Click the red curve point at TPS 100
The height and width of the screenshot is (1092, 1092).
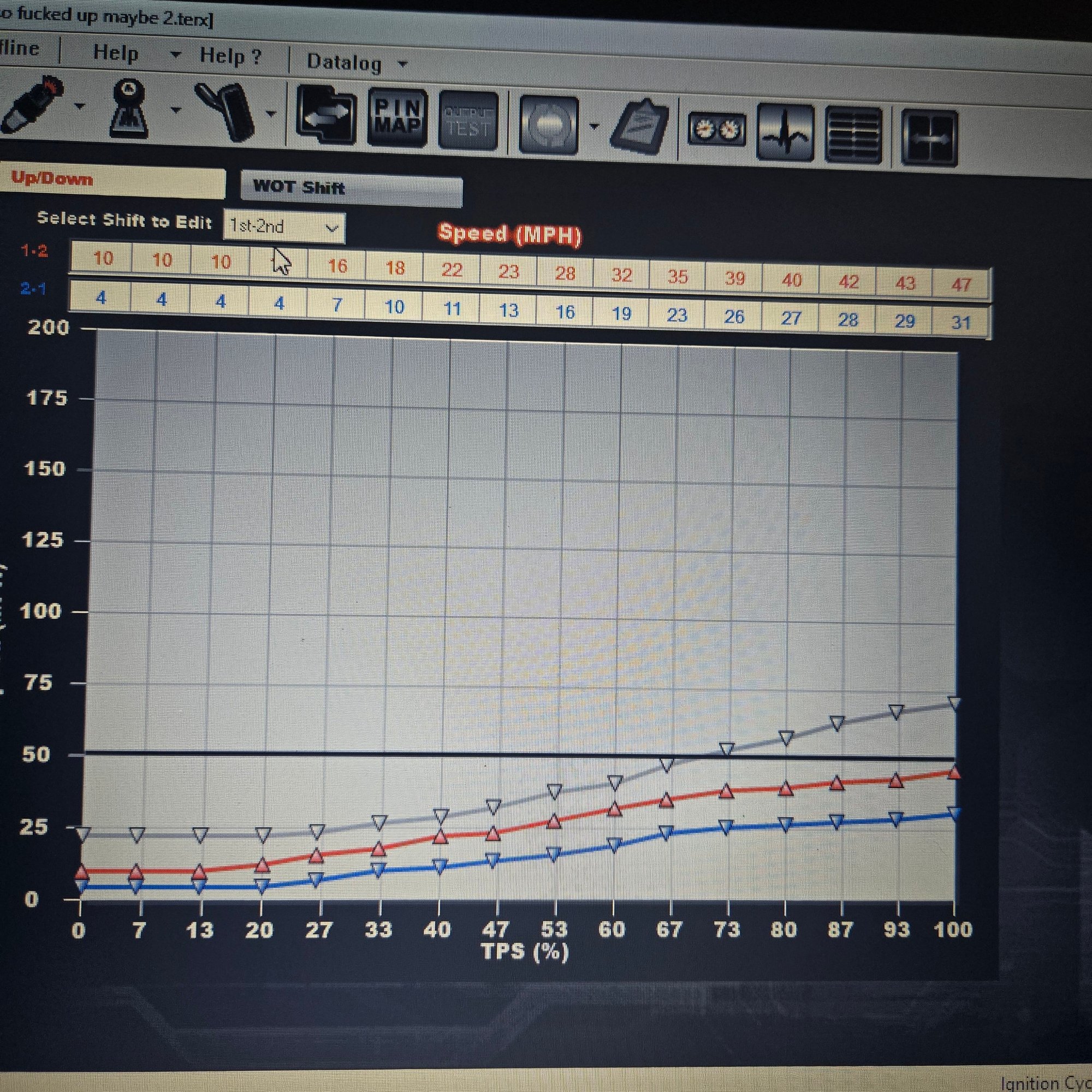pyautogui.click(x=953, y=773)
